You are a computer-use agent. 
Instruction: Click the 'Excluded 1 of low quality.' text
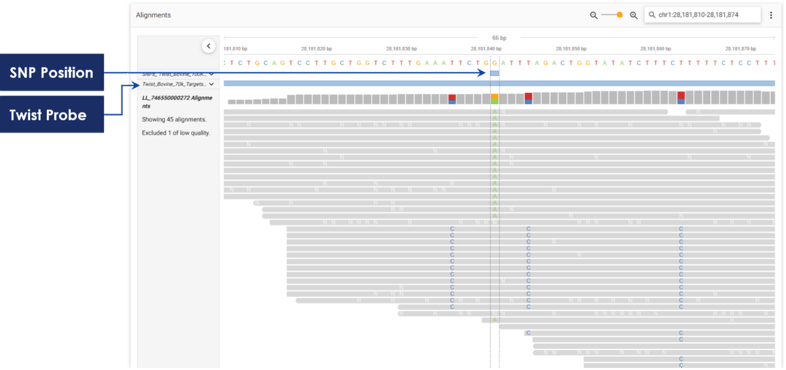point(176,133)
